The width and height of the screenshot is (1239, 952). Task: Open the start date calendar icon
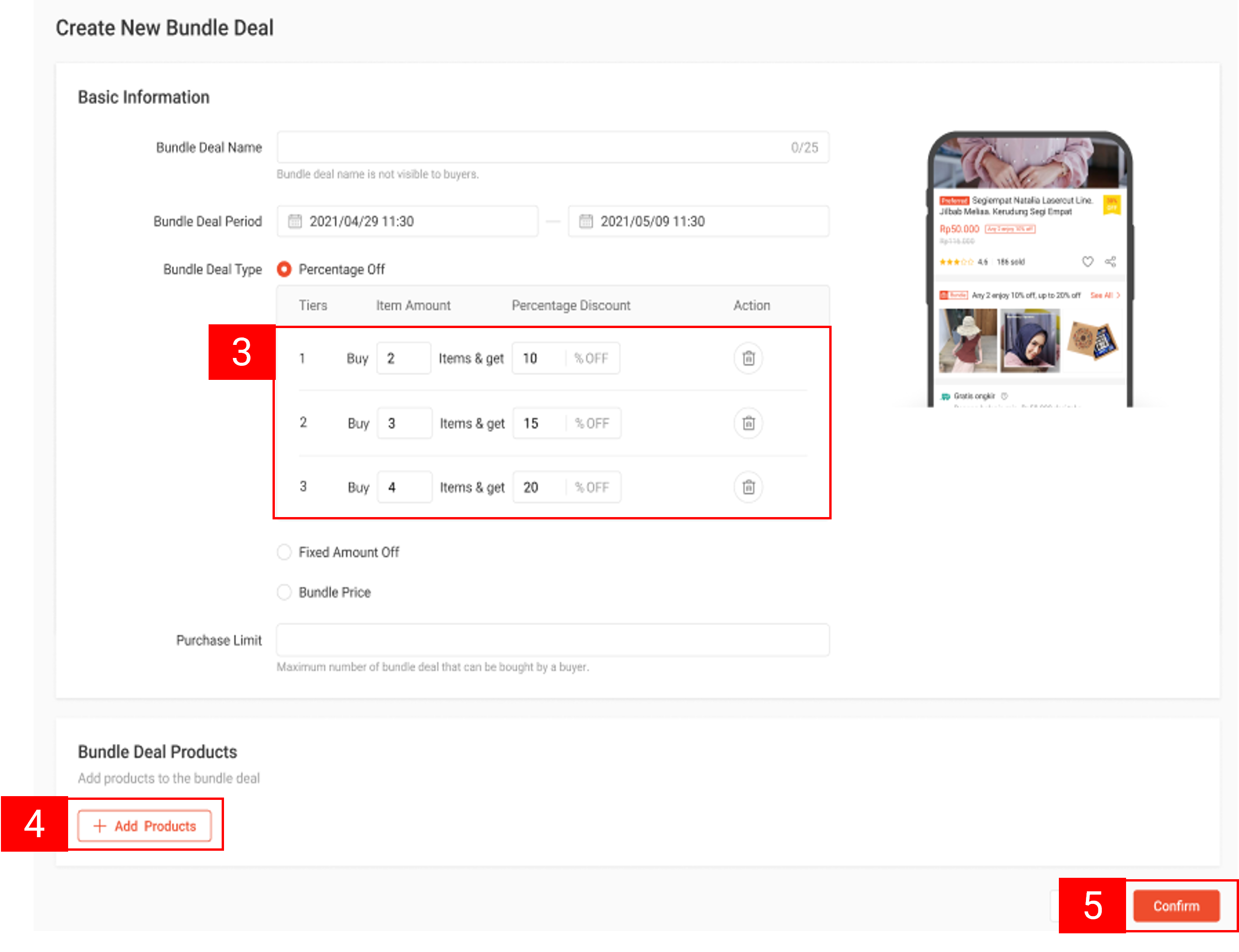point(295,221)
